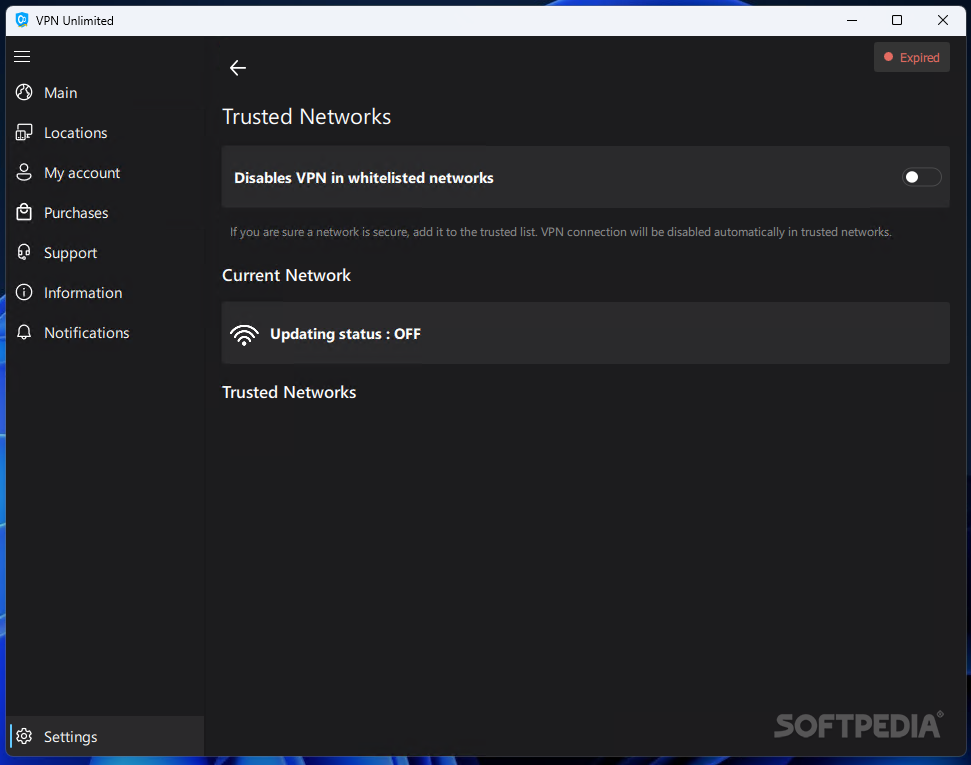Click the 'Updating status : OFF' text
The image size is (971, 765).
point(345,334)
